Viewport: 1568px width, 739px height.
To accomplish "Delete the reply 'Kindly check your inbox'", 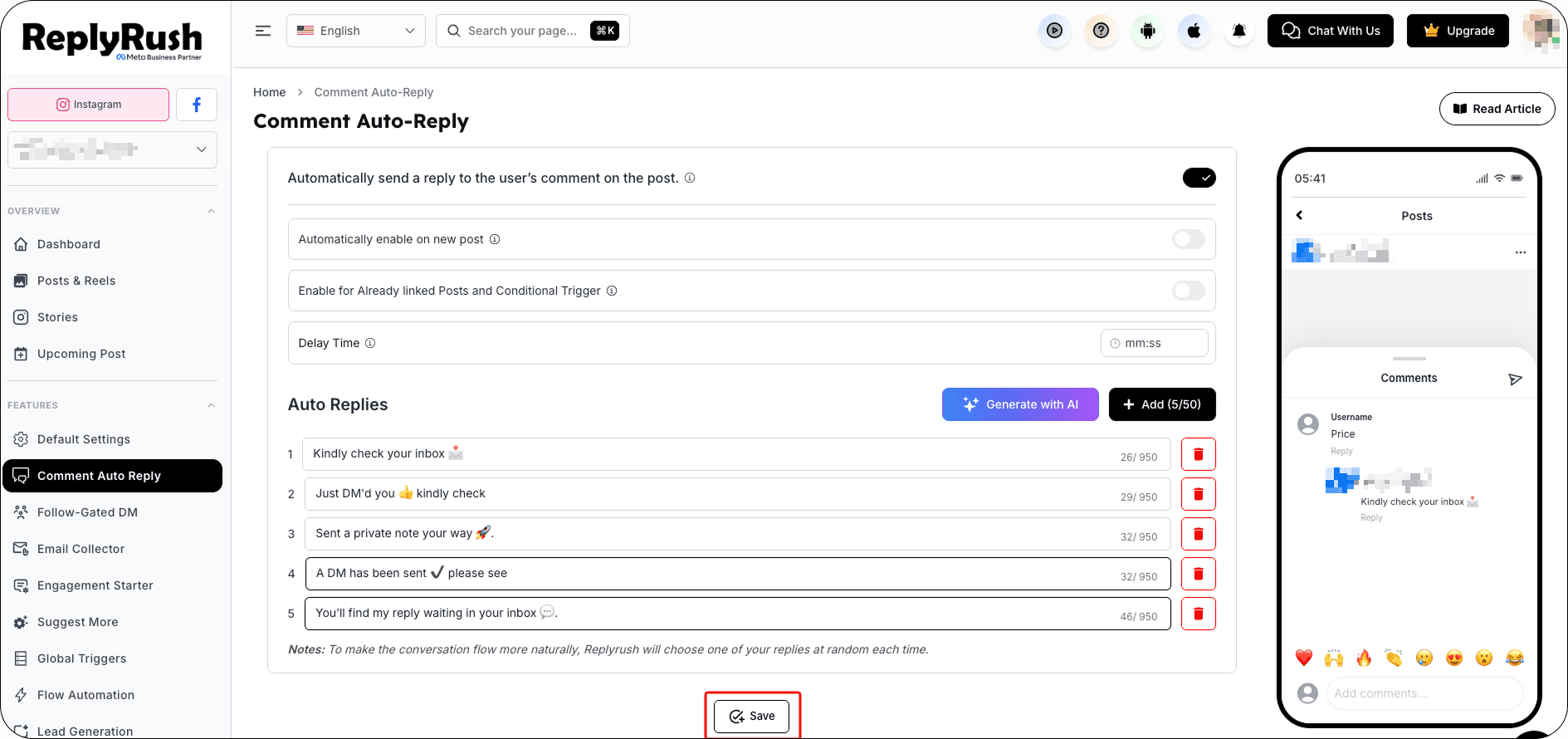I will (1199, 454).
